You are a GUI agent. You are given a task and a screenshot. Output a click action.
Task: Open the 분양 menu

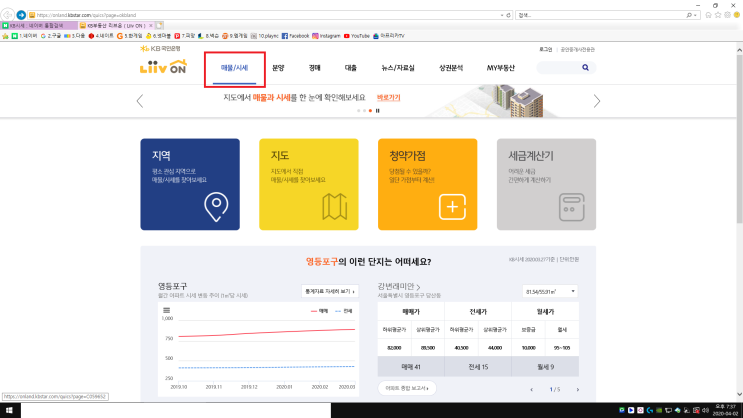(x=278, y=68)
